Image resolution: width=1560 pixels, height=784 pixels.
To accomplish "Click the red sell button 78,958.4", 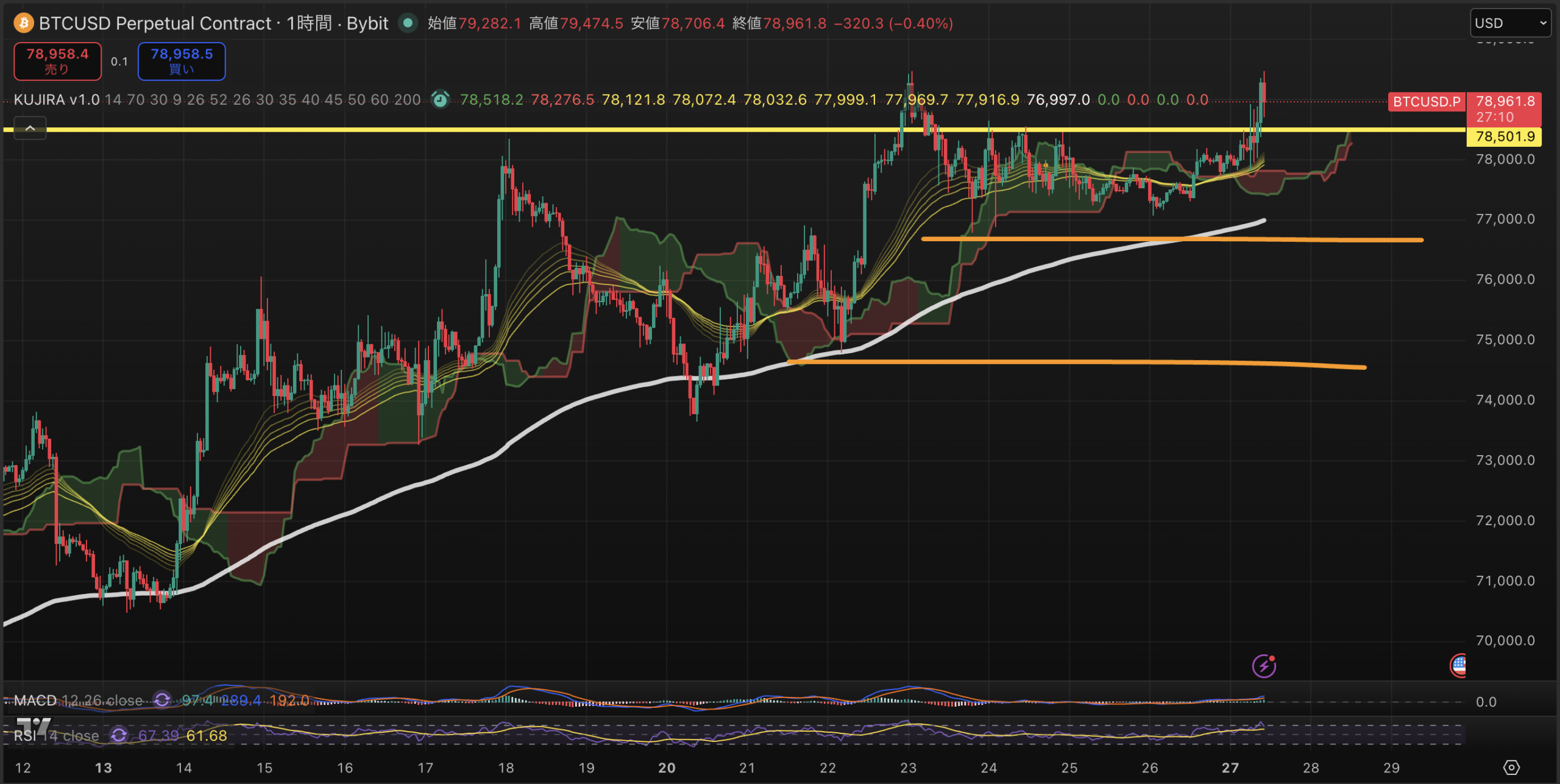I will point(57,61).
